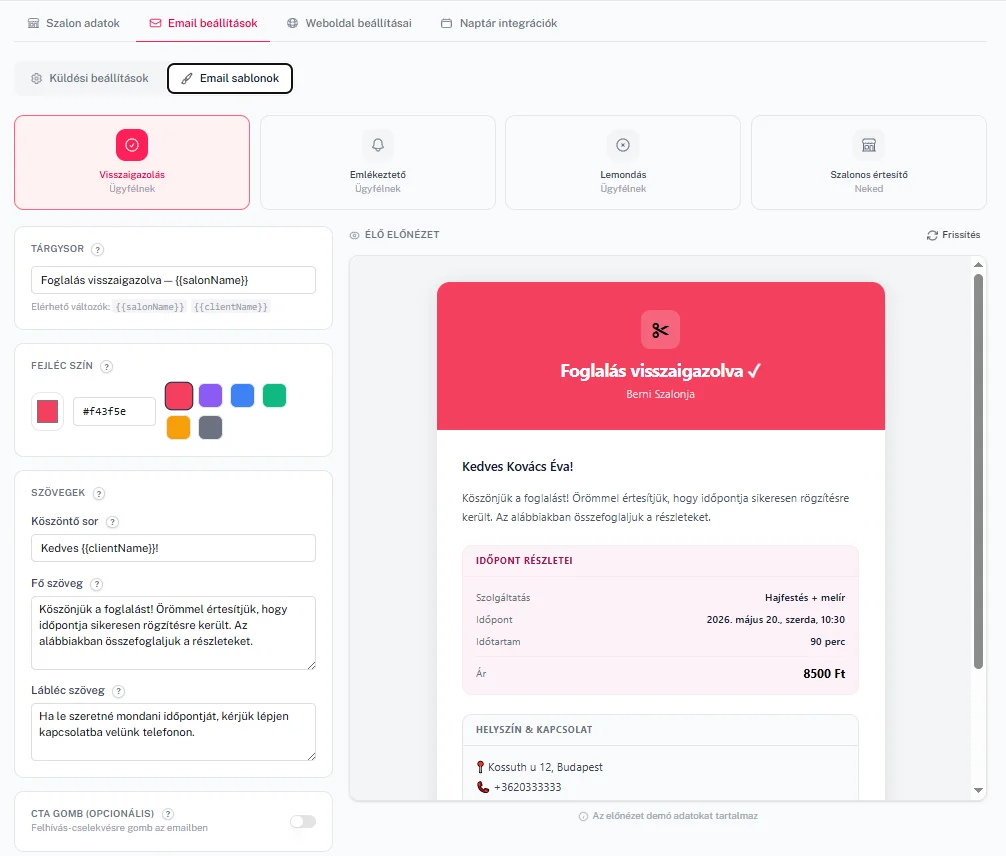This screenshot has width=1006, height=856.
Task: Select the orange header color swatch
Action: (178, 427)
